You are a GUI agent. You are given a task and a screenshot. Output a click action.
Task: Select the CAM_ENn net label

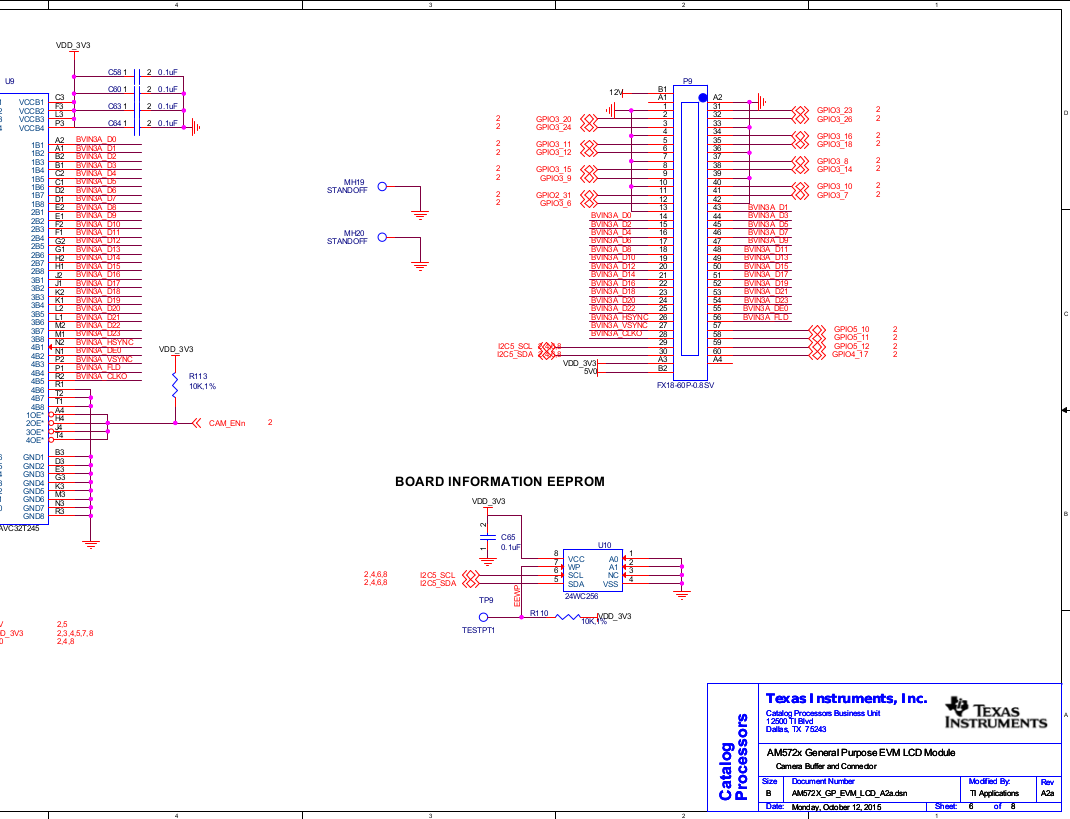pyautogui.click(x=227, y=423)
